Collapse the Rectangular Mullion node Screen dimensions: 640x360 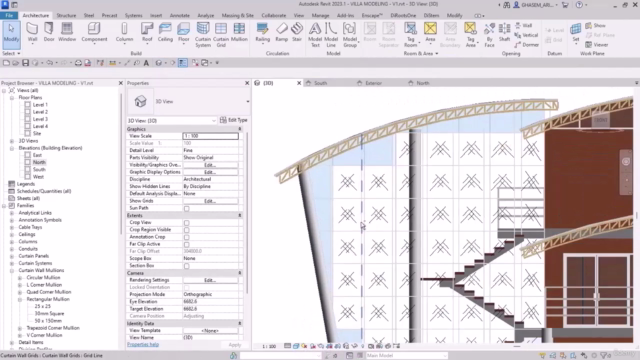(x=20, y=299)
